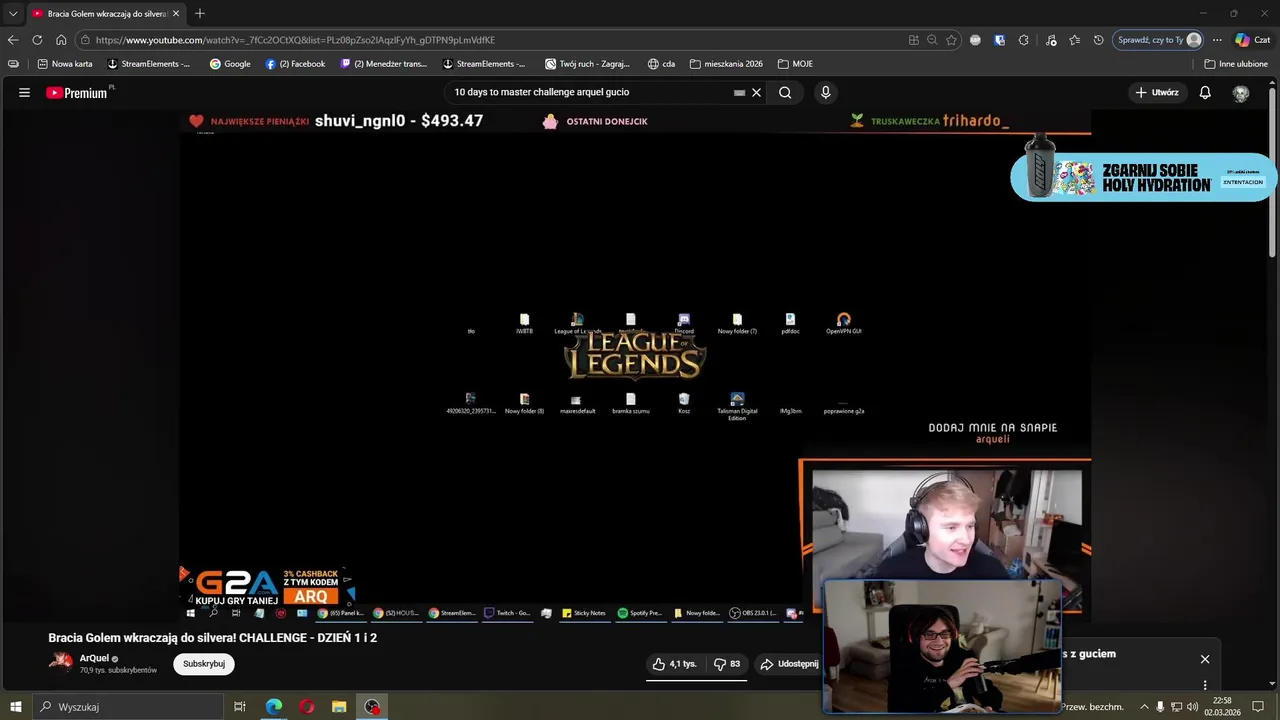Open the ABP adblock extension

(976, 40)
